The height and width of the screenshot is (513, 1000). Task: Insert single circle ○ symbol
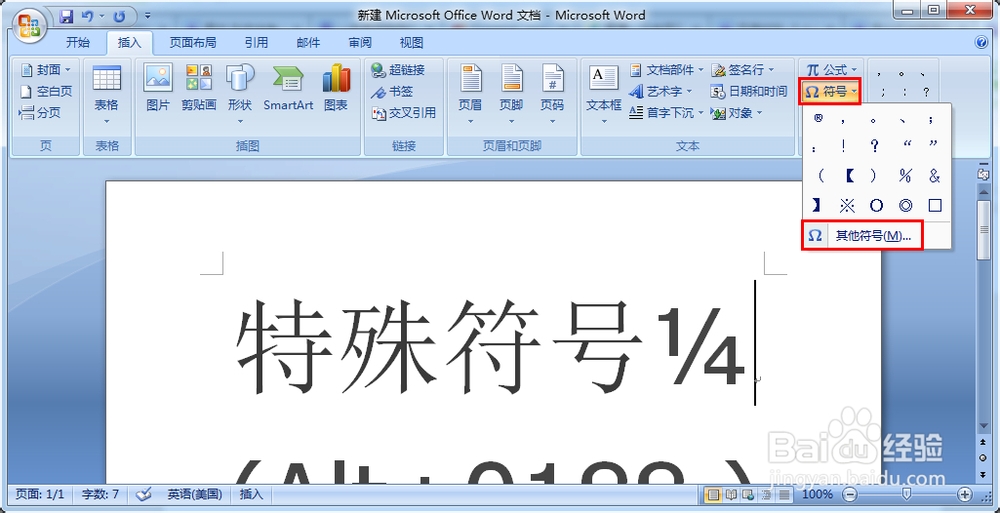click(876, 205)
